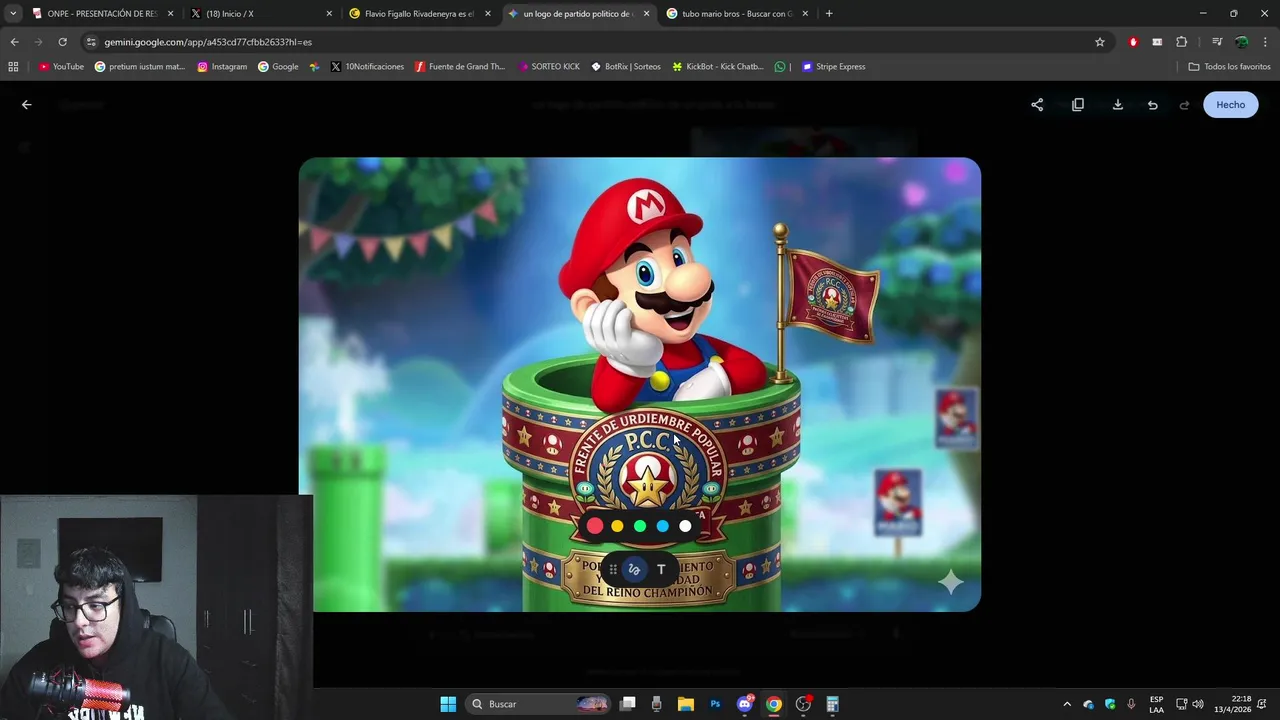Switch the ESP LAA input language
Viewport: 1280px width, 720px height.
(1157, 704)
